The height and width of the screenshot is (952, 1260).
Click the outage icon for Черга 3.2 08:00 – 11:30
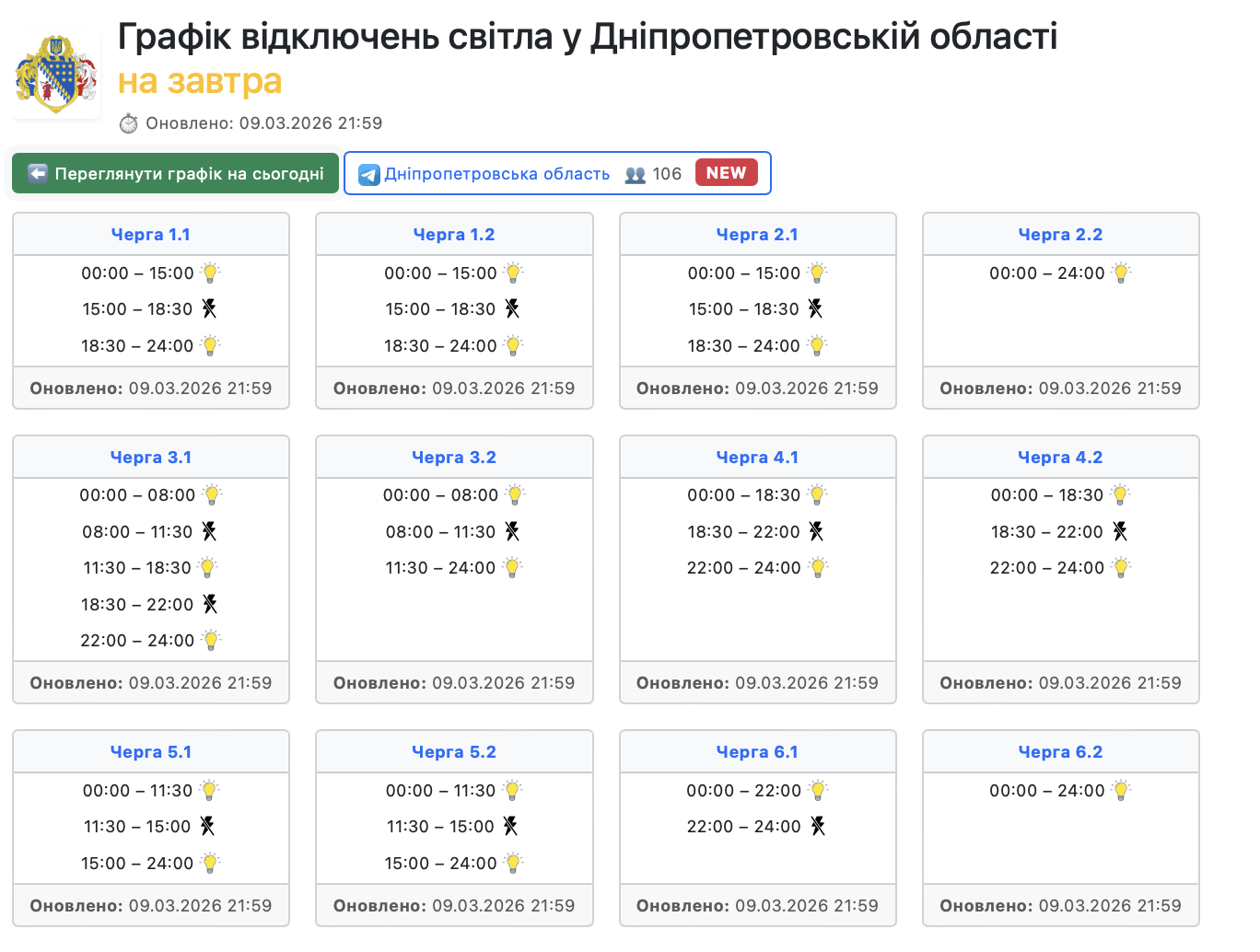click(512, 532)
